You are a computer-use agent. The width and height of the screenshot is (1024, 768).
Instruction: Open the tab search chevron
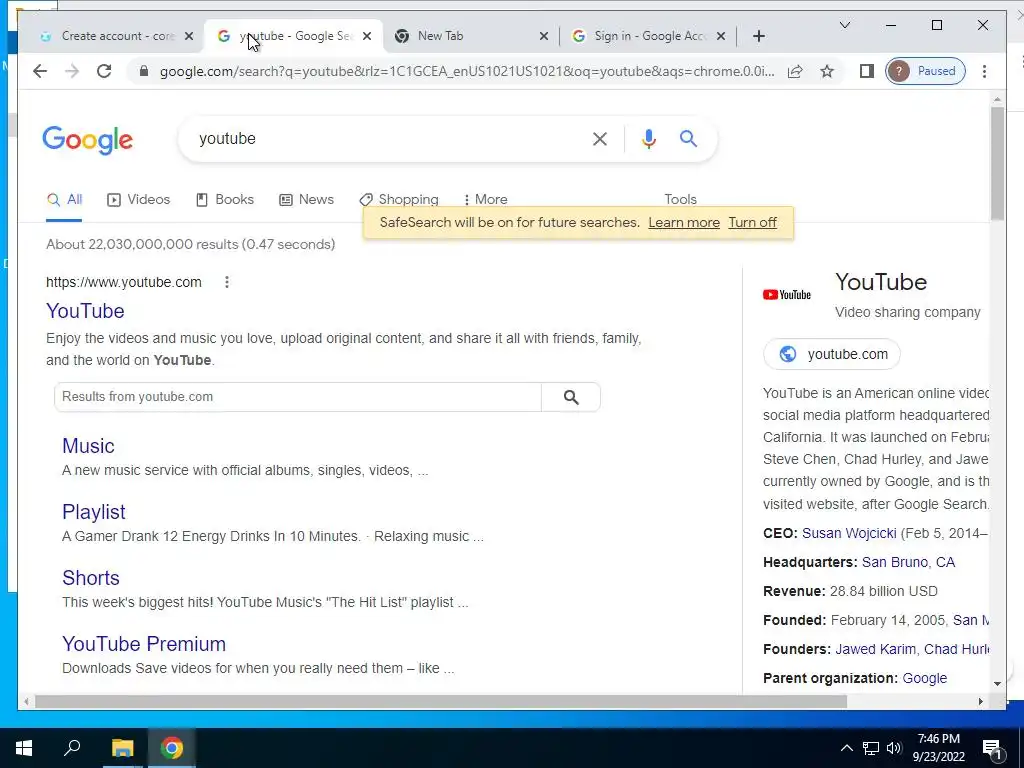pos(844,25)
